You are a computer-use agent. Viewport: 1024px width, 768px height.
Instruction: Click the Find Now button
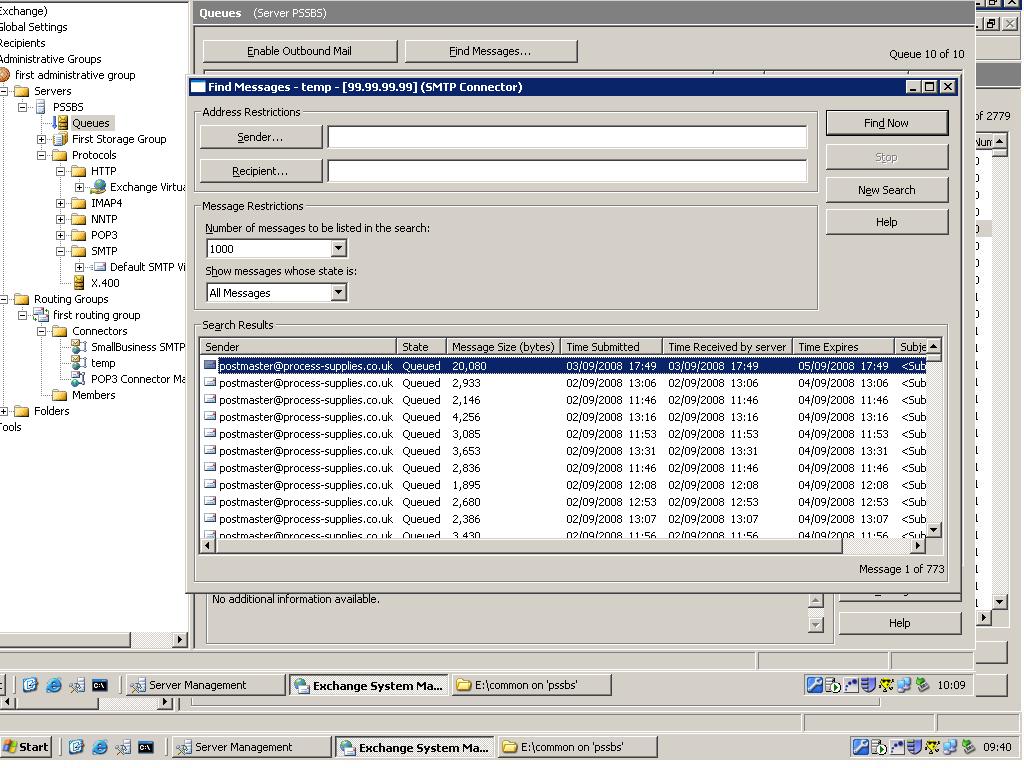[x=886, y=122]
